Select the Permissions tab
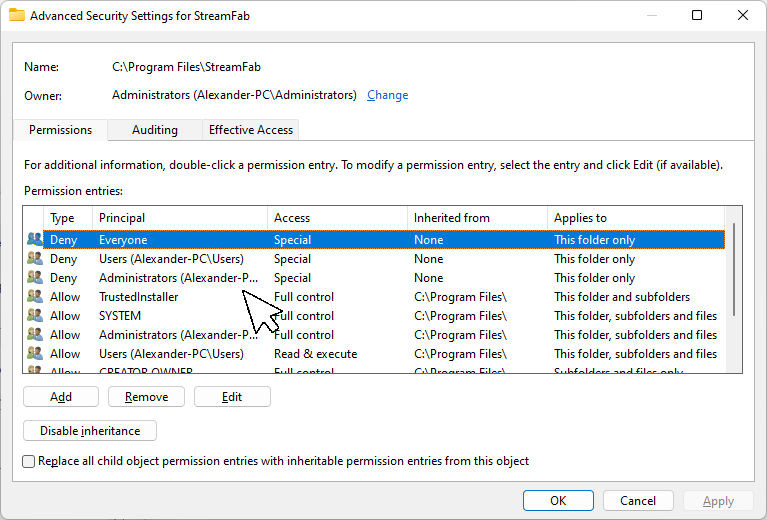Image resolution: width=767 pixels, height=520 pixels. pos(60,130)
